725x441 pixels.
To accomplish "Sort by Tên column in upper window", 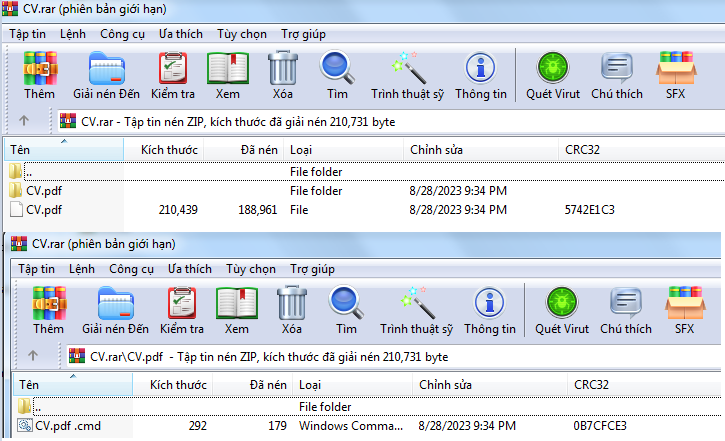I will (x=64, y=150).
